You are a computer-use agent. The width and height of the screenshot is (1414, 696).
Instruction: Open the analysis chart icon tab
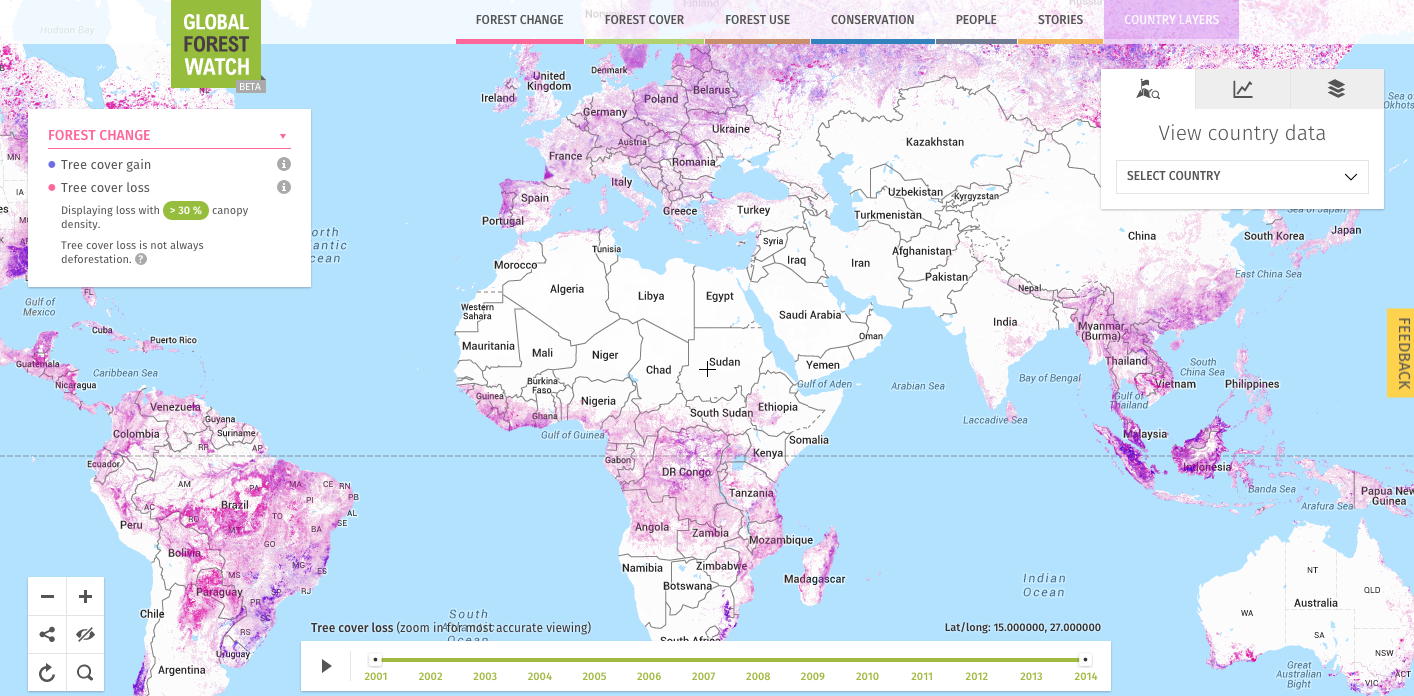pyautogui.click(x=1242, y=89)
